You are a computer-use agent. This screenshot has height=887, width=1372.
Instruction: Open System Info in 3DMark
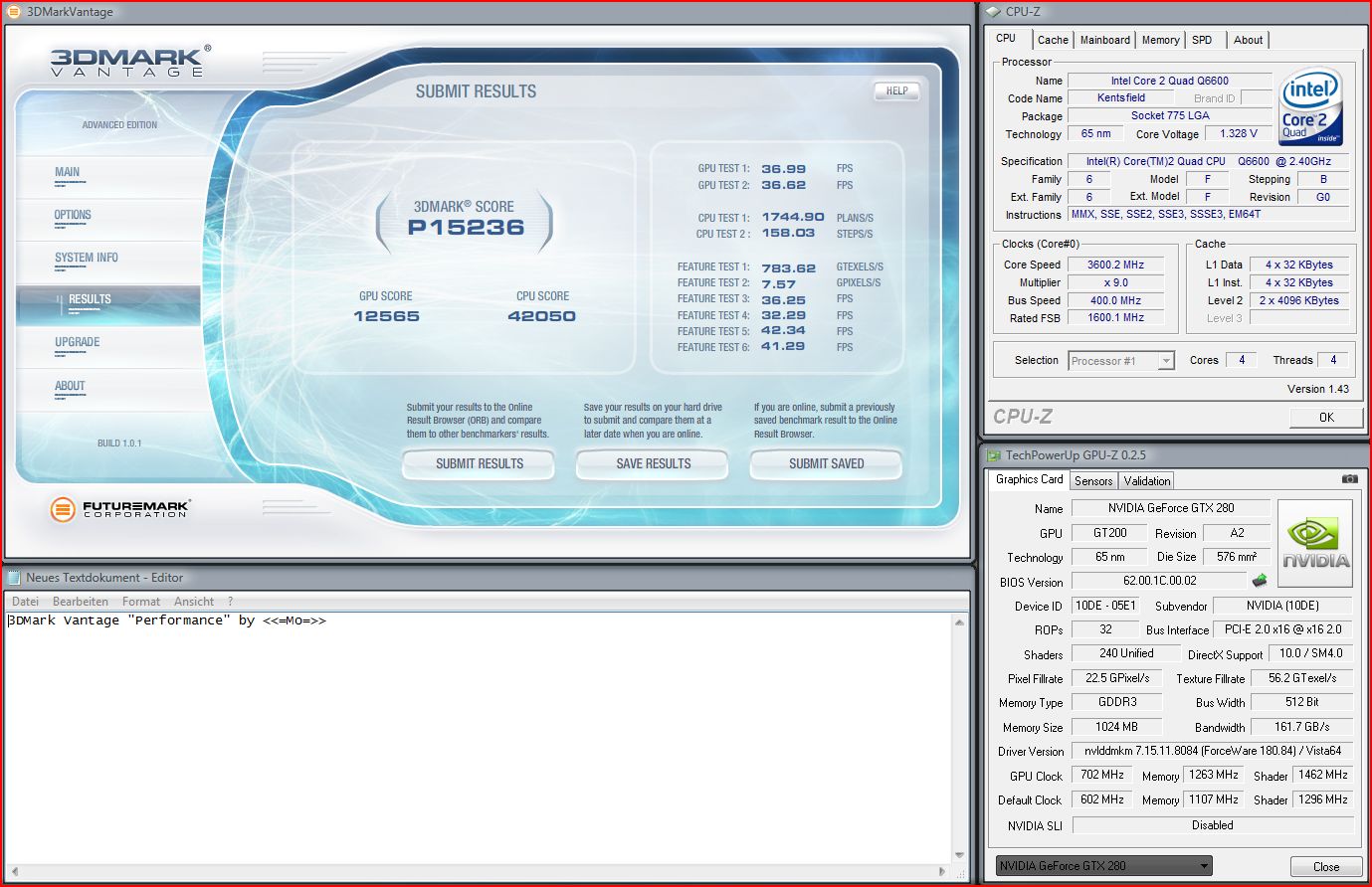pyautogui.click(x=87, y=258)
